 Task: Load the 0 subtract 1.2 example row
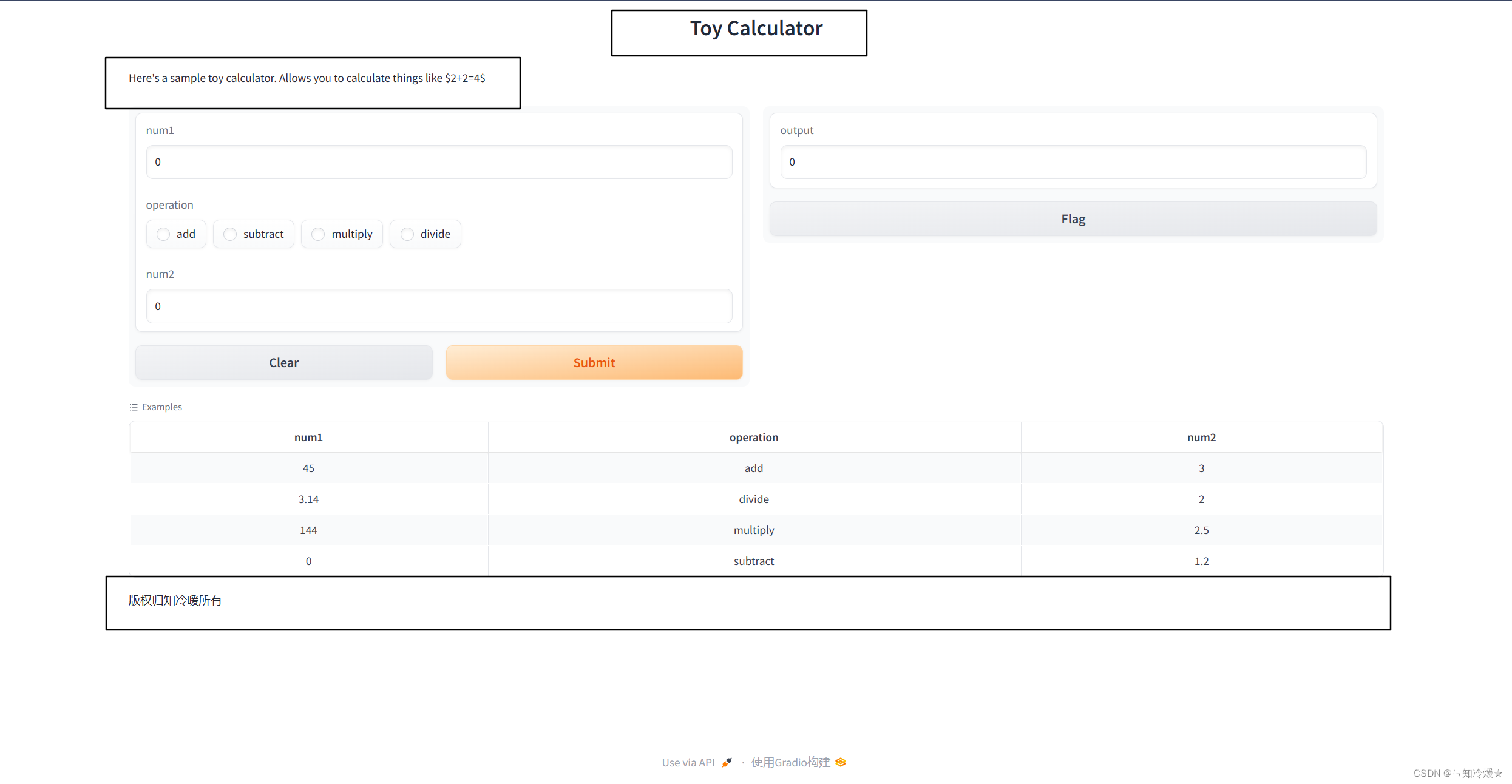(x=754, y=561)
